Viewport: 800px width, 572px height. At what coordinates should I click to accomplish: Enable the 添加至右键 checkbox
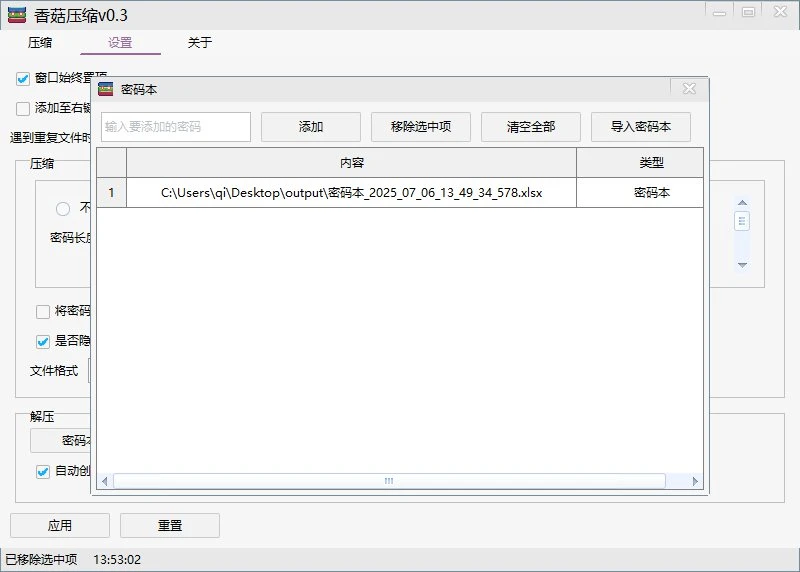(x=24, y=108)
